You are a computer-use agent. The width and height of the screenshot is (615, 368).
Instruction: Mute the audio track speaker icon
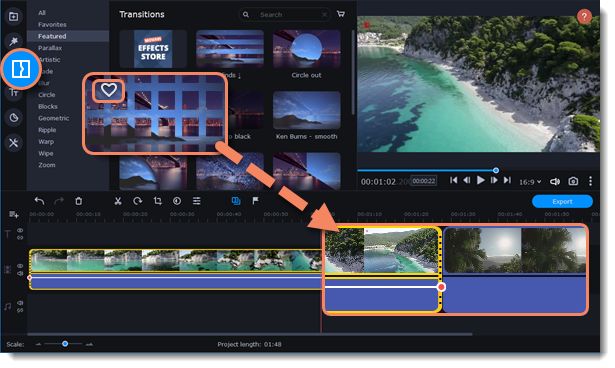[20, 303]
